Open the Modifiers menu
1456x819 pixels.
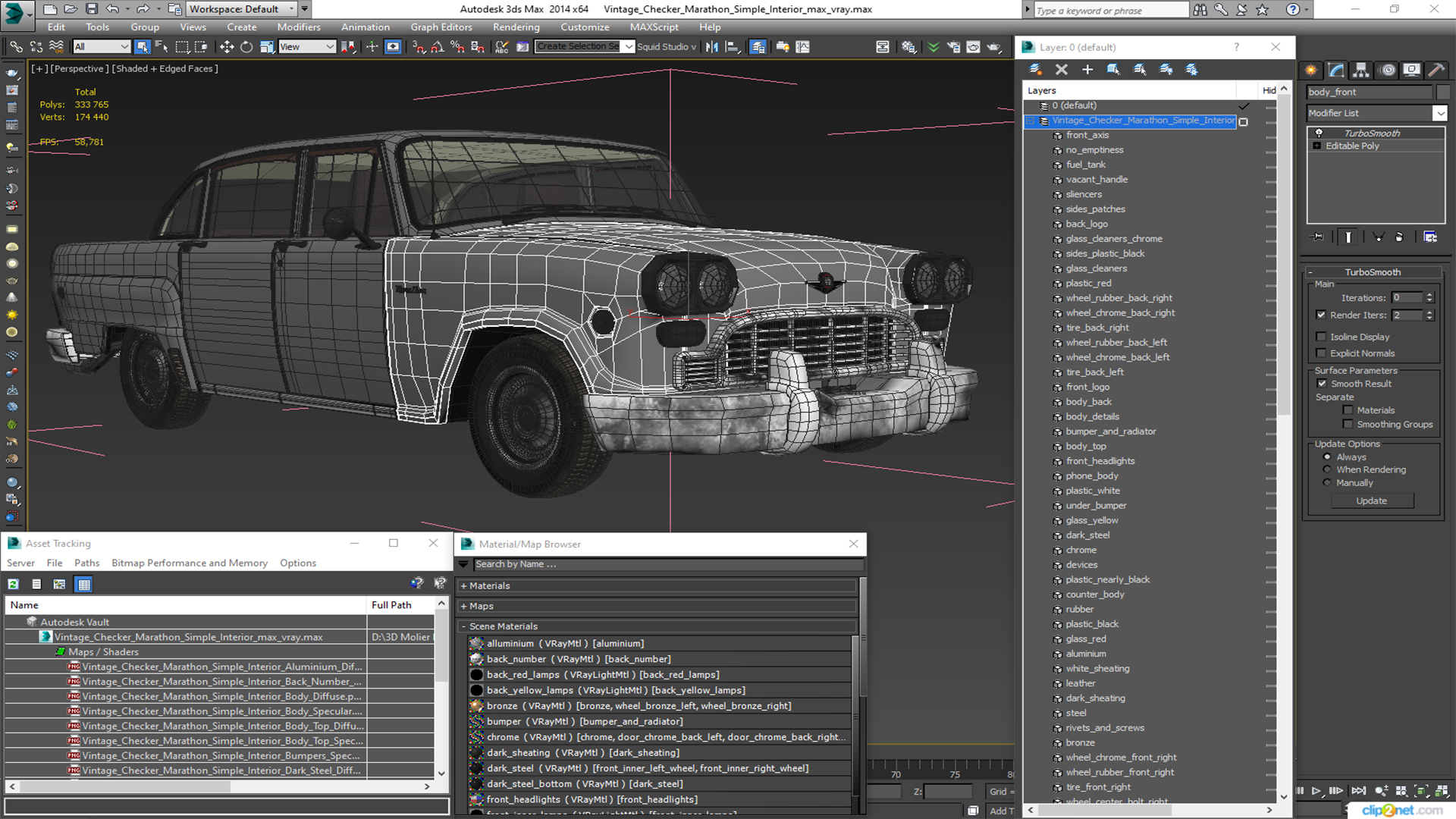tap(299, 27)
